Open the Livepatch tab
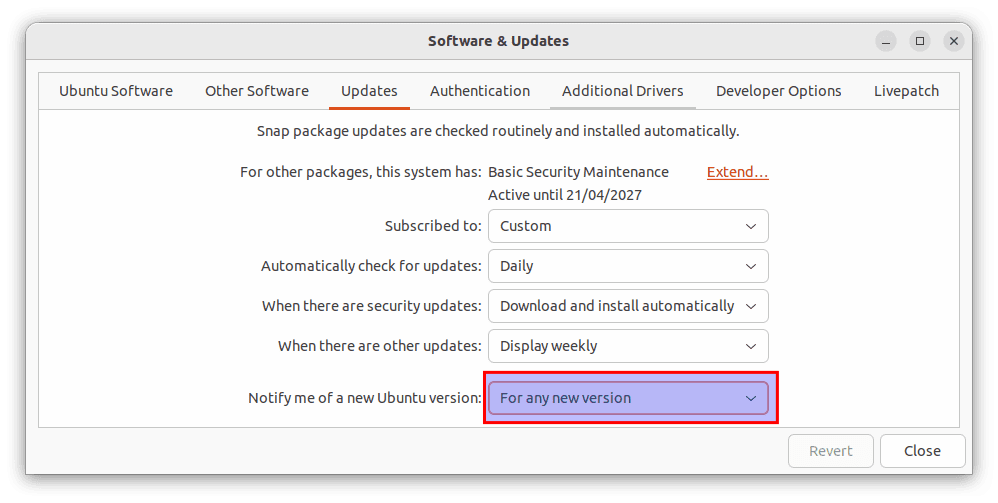Viewport: 998px width, 503px height. pos(906,91)
